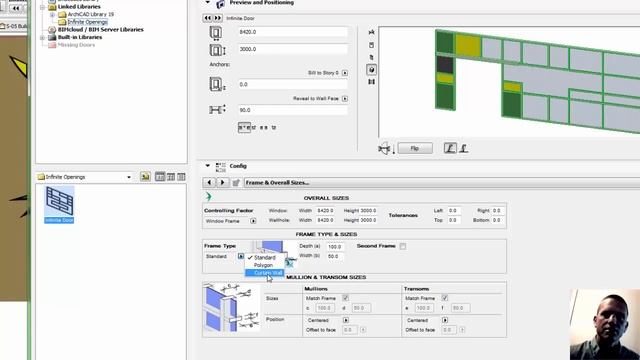This screenshot has height=360, width=640.
Task: Click the green arrow icon above Controlling Factor
Action: 209,197
